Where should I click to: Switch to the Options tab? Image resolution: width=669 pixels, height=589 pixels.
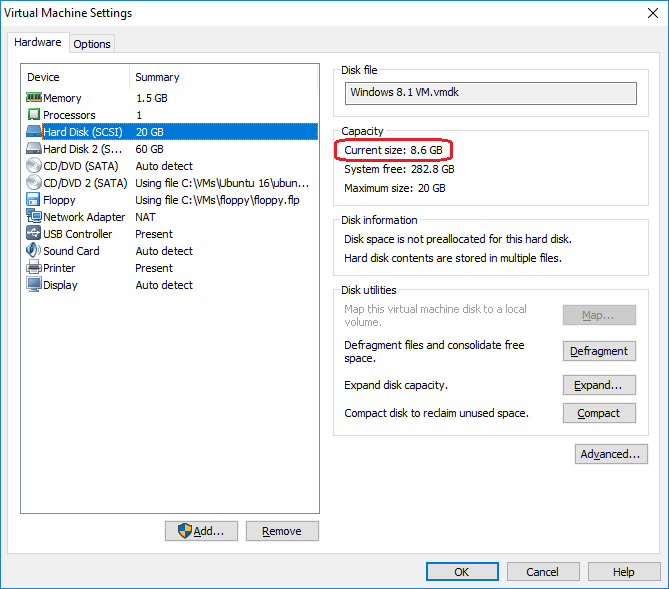click(92, 44)
